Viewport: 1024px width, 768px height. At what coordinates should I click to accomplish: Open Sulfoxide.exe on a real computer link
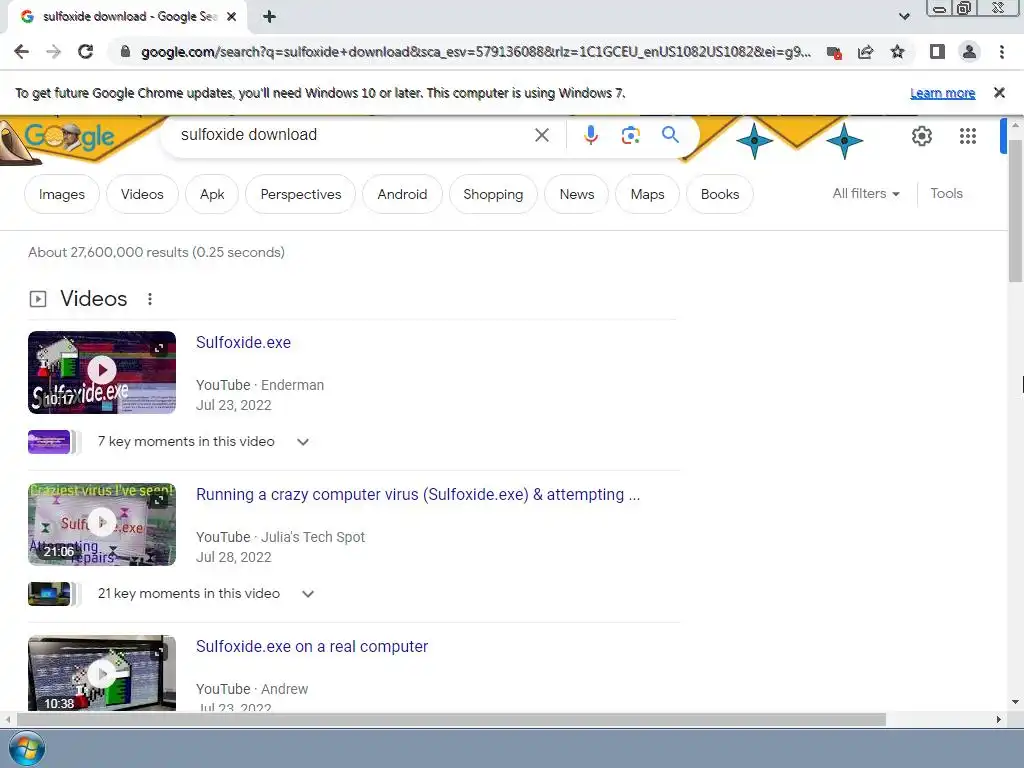pyautogui.click(x=312, y=647)
